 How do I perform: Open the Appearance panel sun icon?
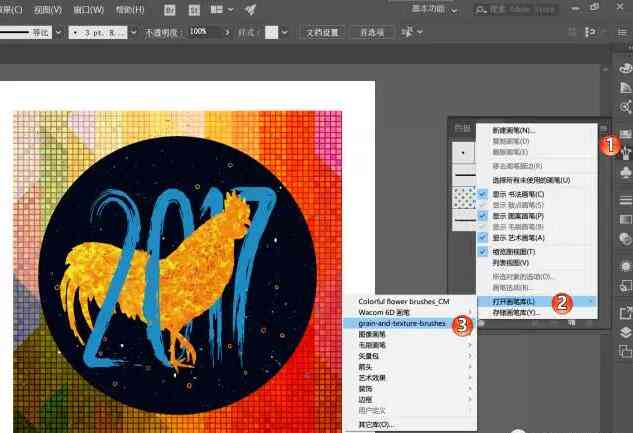click(625, 266)
